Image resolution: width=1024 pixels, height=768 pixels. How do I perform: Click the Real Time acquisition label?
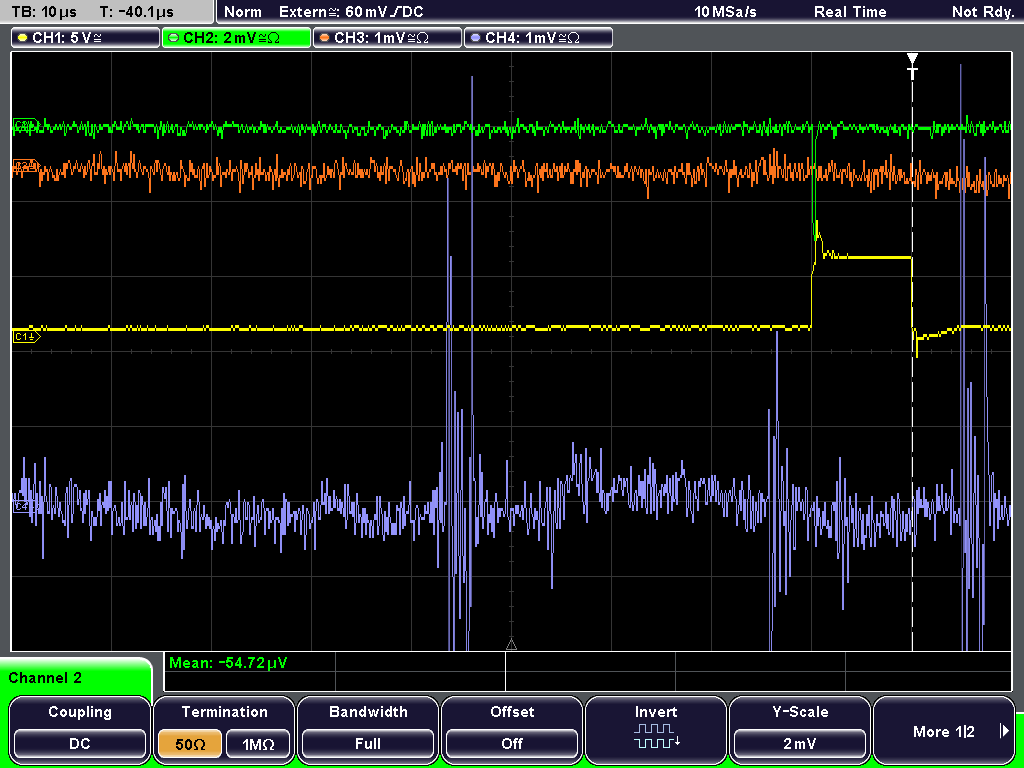click(x=850, y=12)
